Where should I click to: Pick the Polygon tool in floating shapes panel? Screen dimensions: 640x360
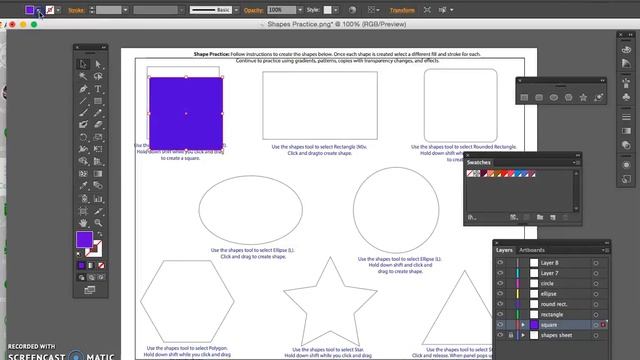point(569,98)
